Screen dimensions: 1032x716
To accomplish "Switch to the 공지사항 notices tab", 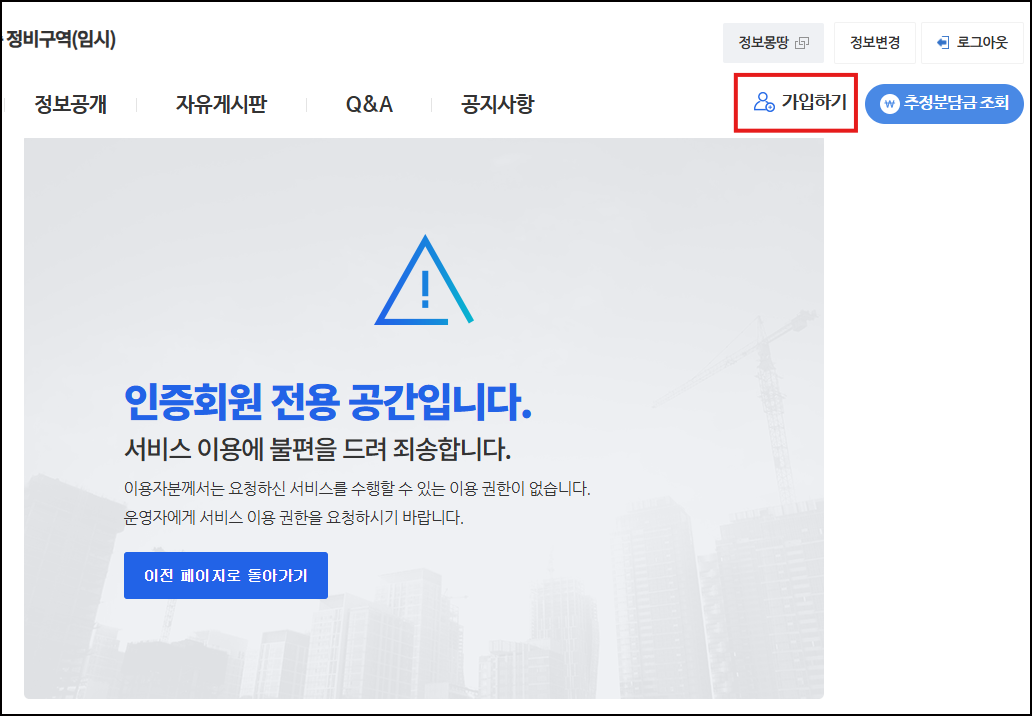I will pyautogui.click(x=500, y=104).
